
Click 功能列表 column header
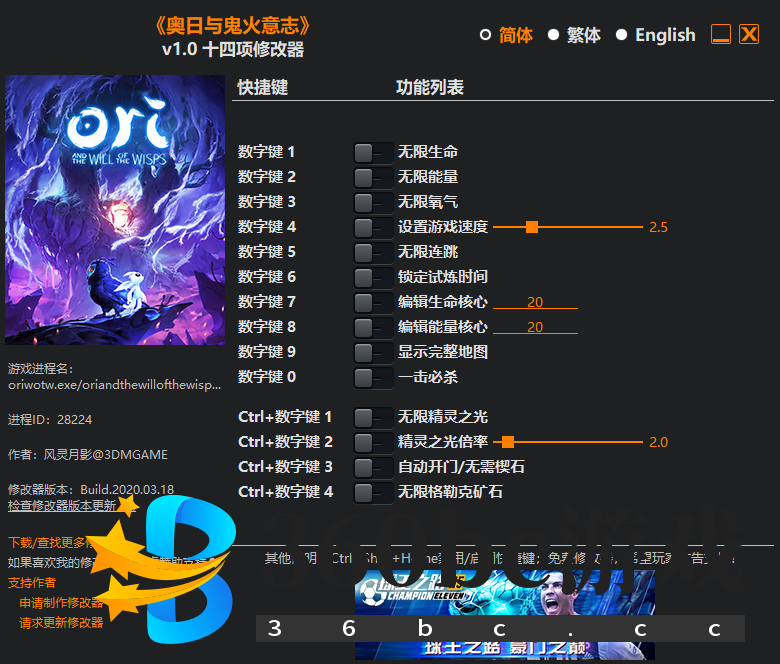[x=430, y=88]
